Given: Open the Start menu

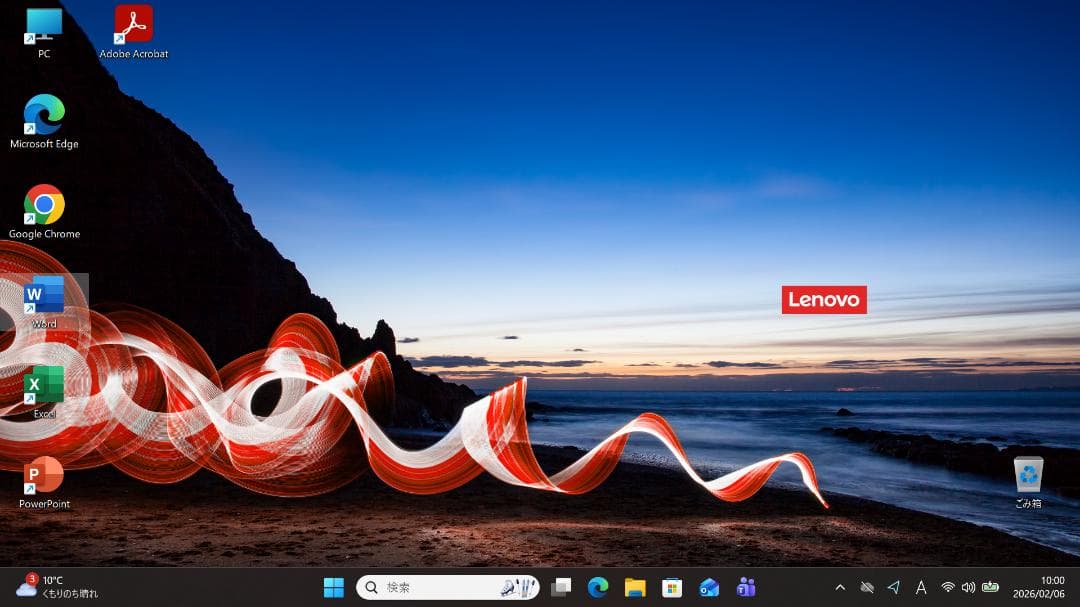Looking at the screenshot, I should click(334, 588).
